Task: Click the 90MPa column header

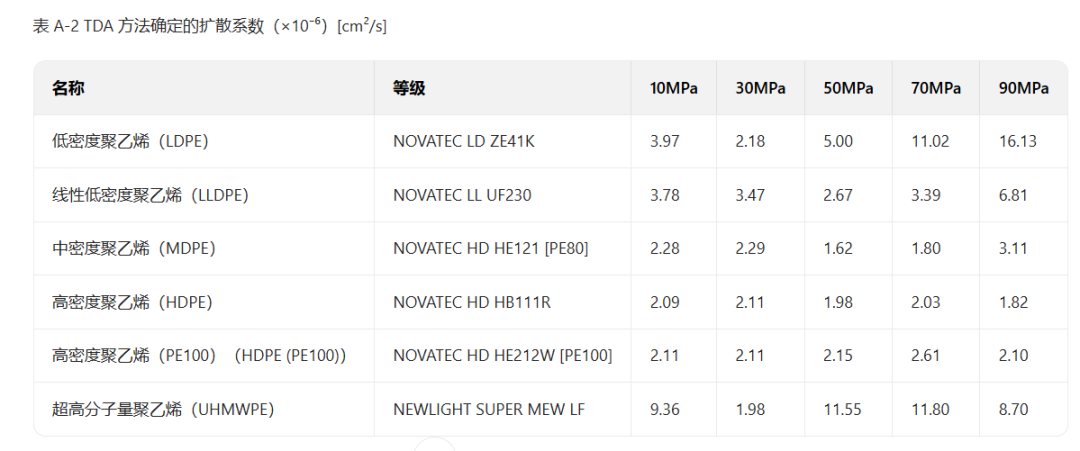Action: click(x=1024, y=88)
